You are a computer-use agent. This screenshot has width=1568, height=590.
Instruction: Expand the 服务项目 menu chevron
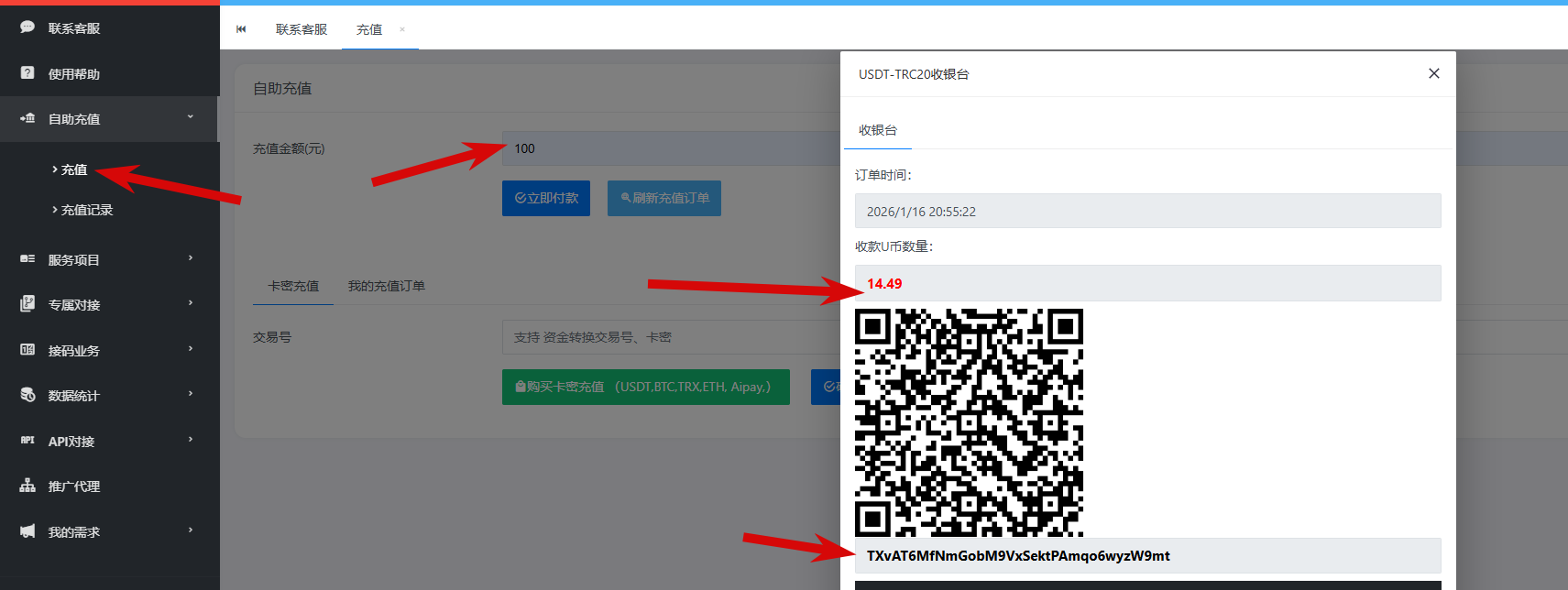[x=191, y=258]
